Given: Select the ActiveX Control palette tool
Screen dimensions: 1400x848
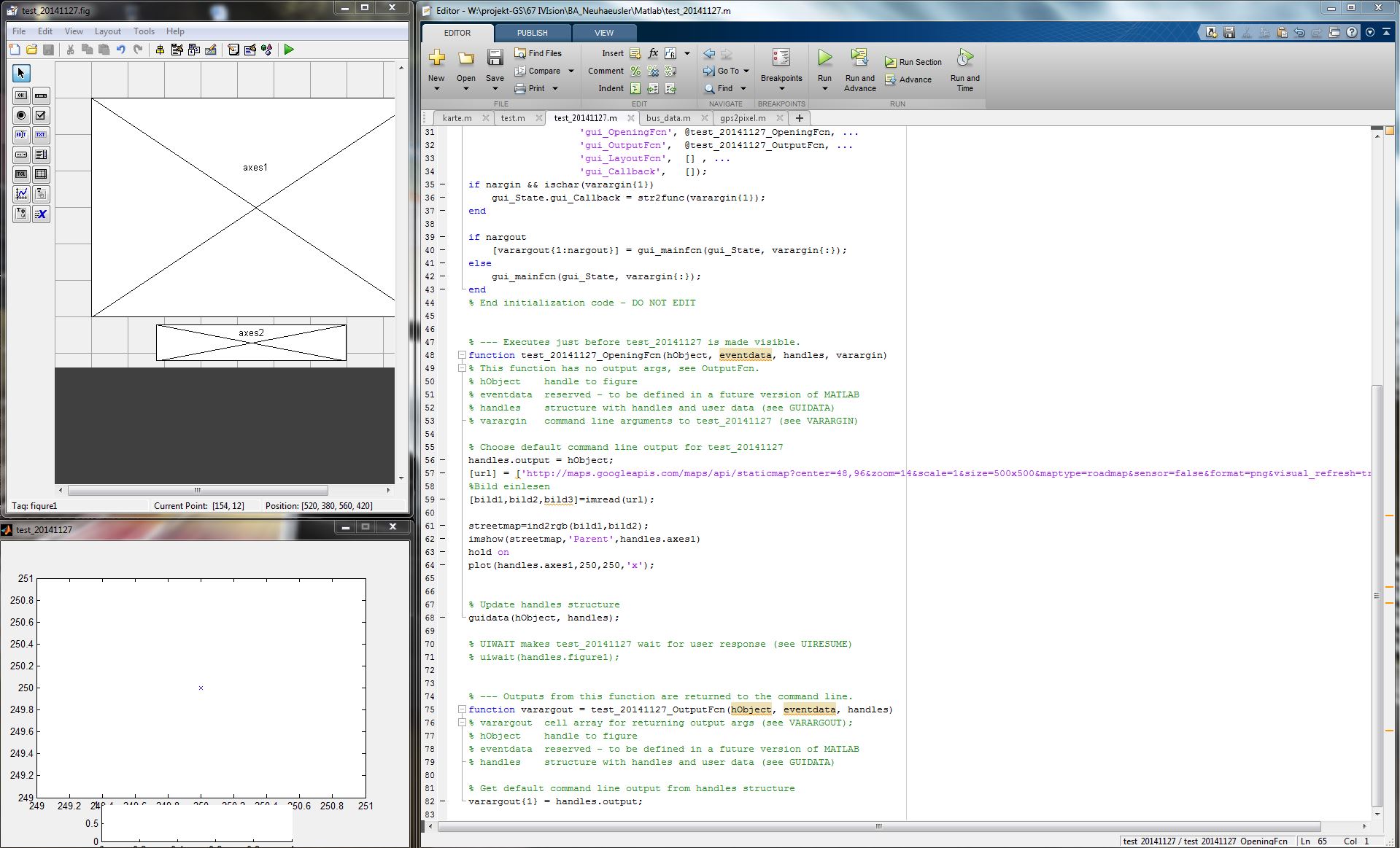Looking at the screenshot, I should pyautogui.click(x=41, y=214).
